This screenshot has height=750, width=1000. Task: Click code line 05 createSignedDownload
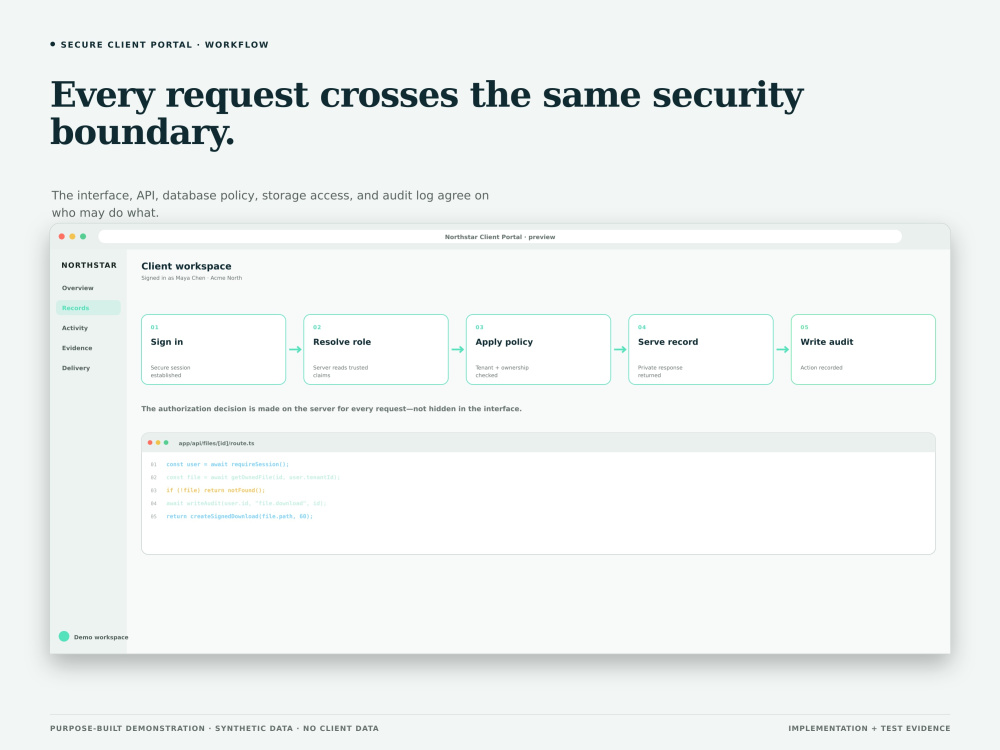point(240,517)
